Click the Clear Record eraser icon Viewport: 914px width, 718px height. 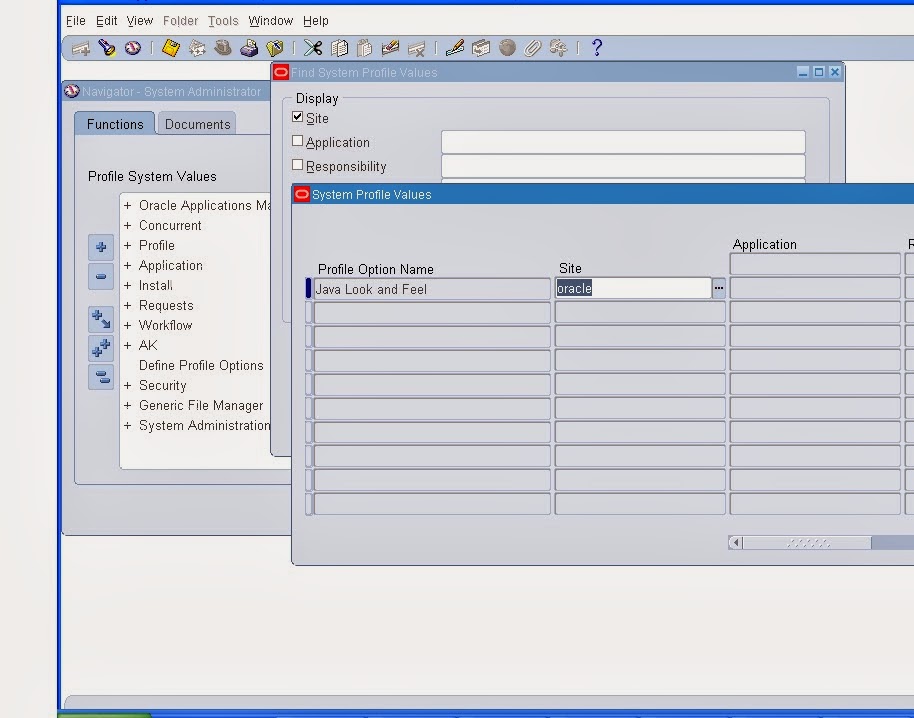click(x=390, y=48)
